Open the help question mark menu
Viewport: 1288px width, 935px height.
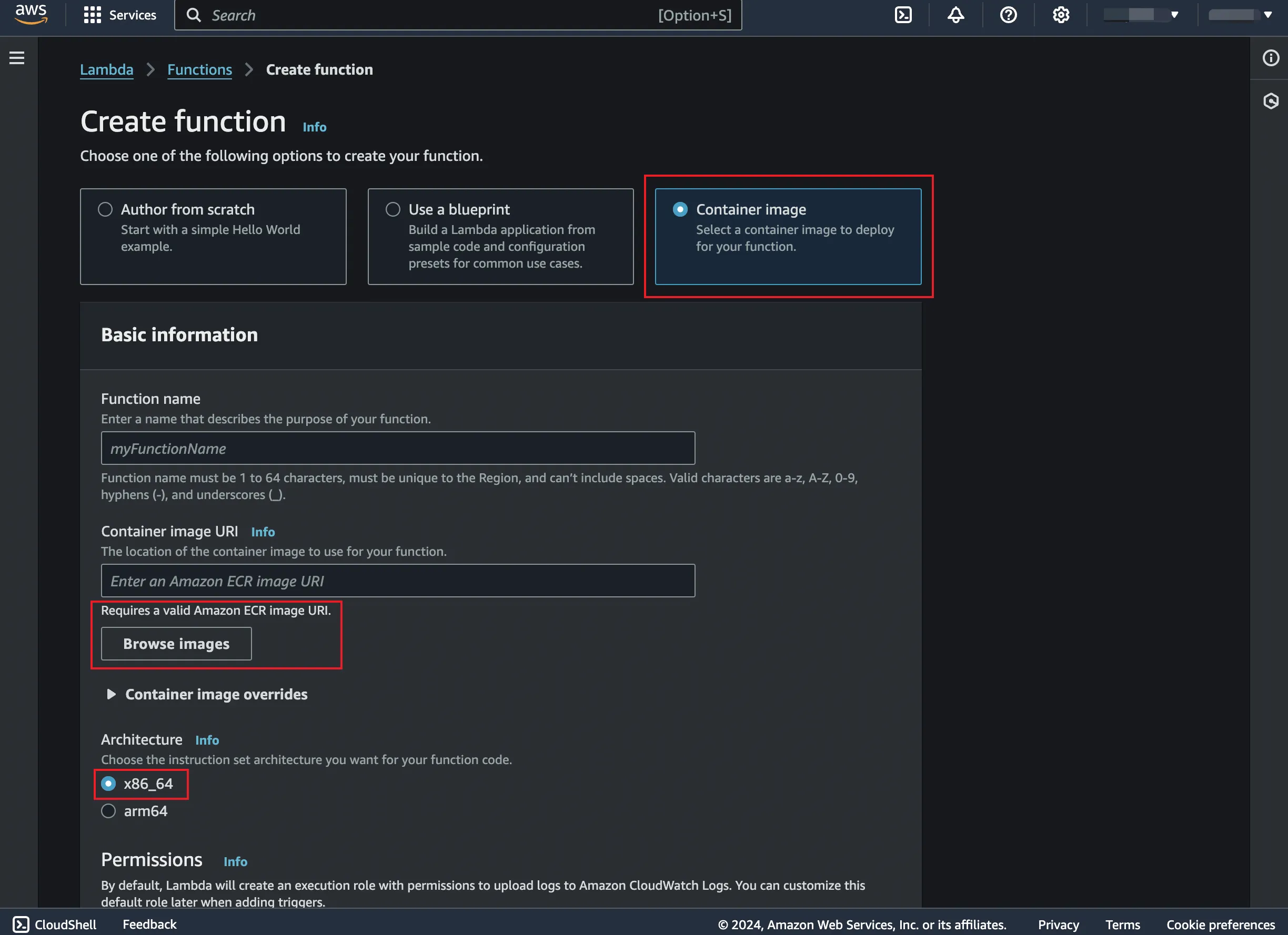(x=1008, y=15)
